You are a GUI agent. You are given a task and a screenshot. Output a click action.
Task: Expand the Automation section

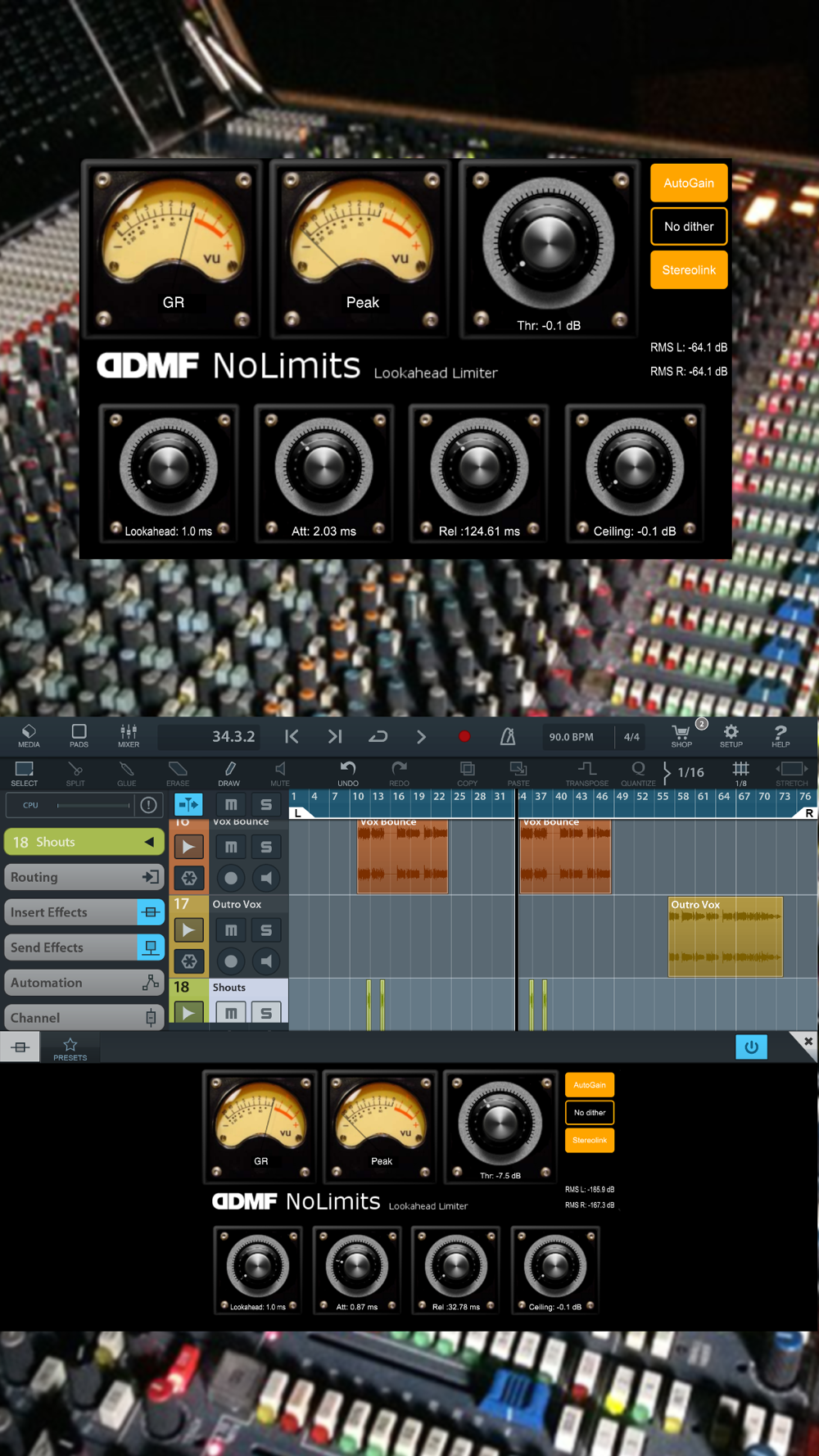click(x=84, y=983)
